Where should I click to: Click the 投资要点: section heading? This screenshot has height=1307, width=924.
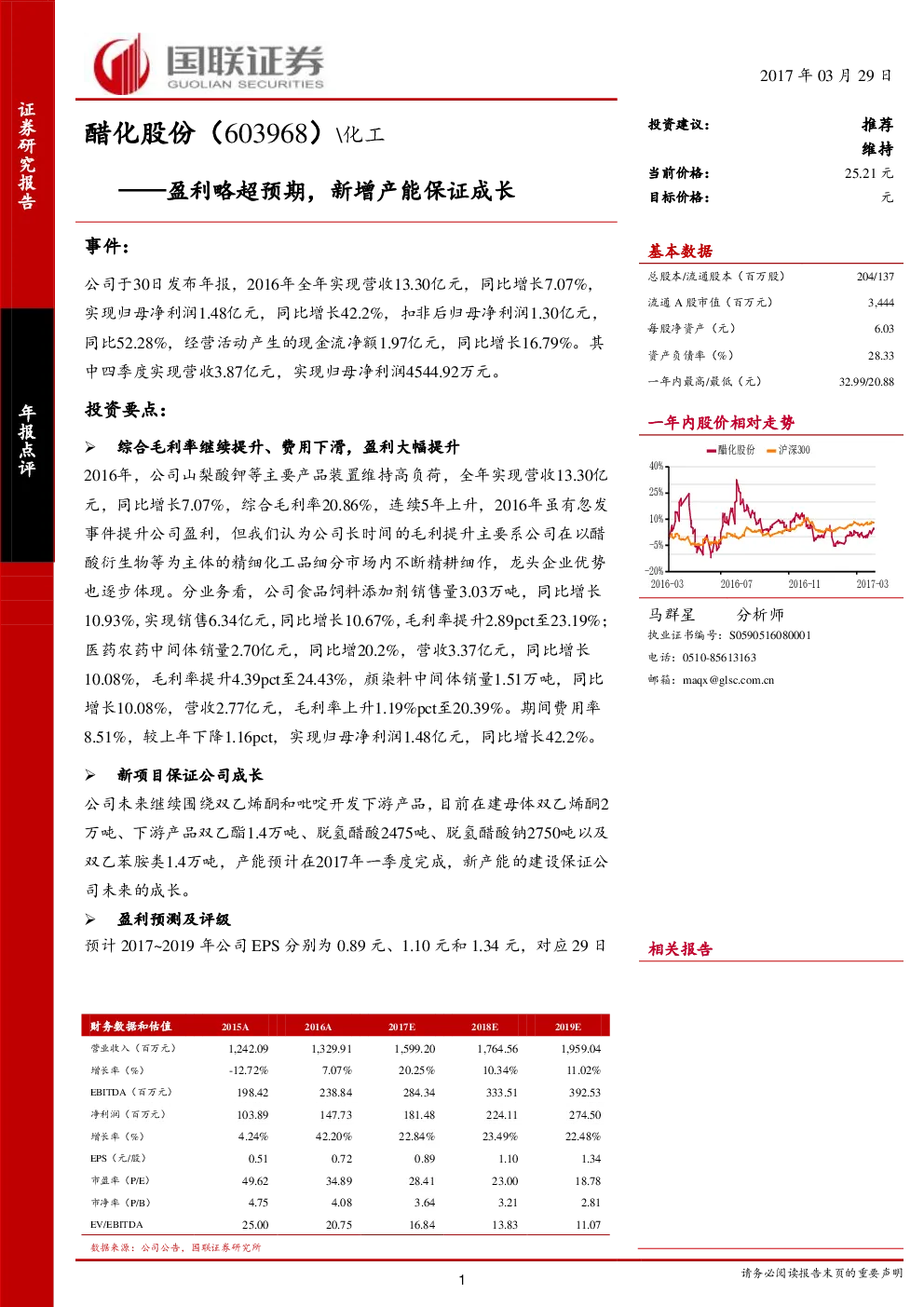pyautogui.click(x=126, y=410)
